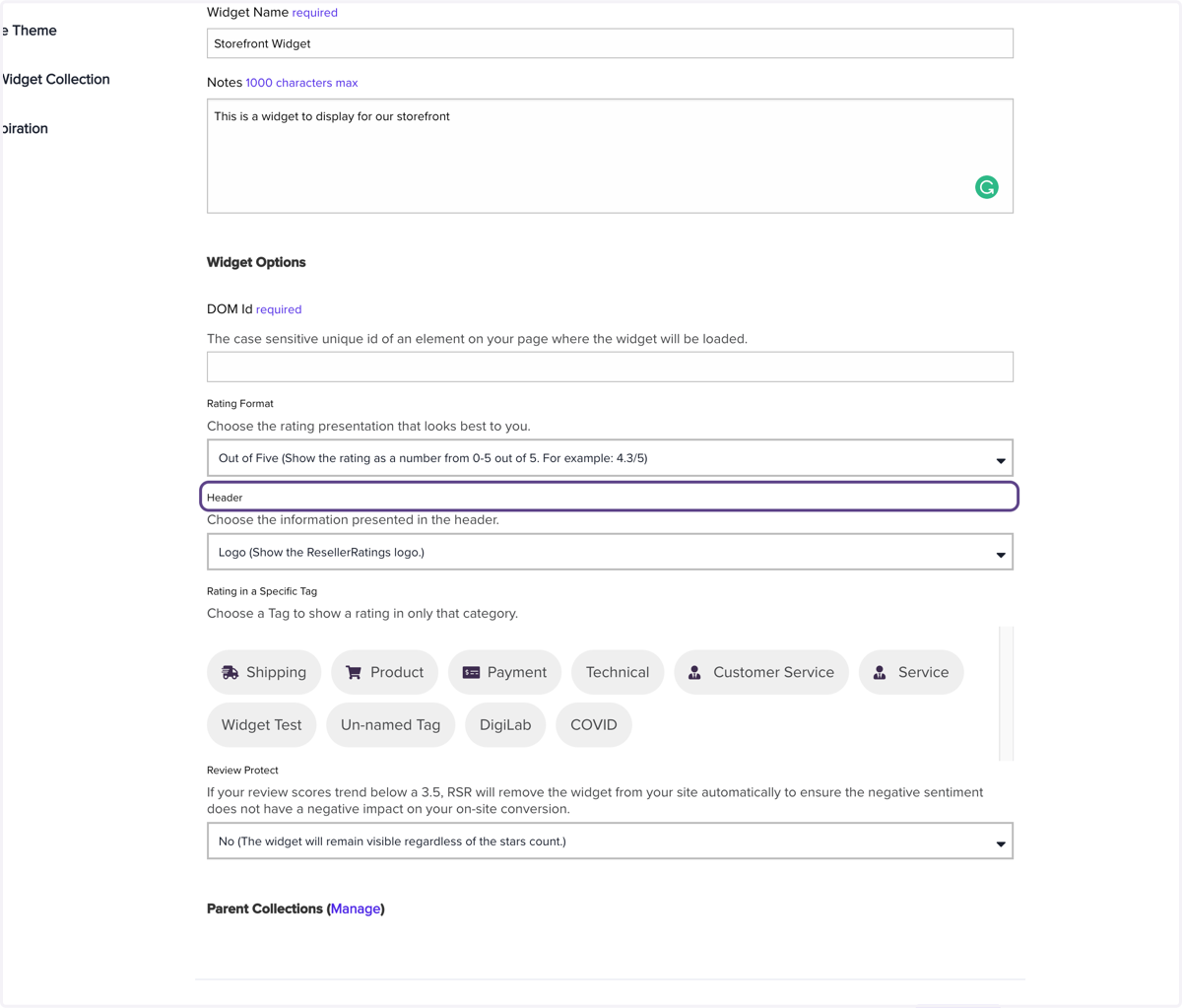The width and height of the screenshot is (1182, 1008).
Task: Toggle the COVID tag
Action: tap(594, 724)
